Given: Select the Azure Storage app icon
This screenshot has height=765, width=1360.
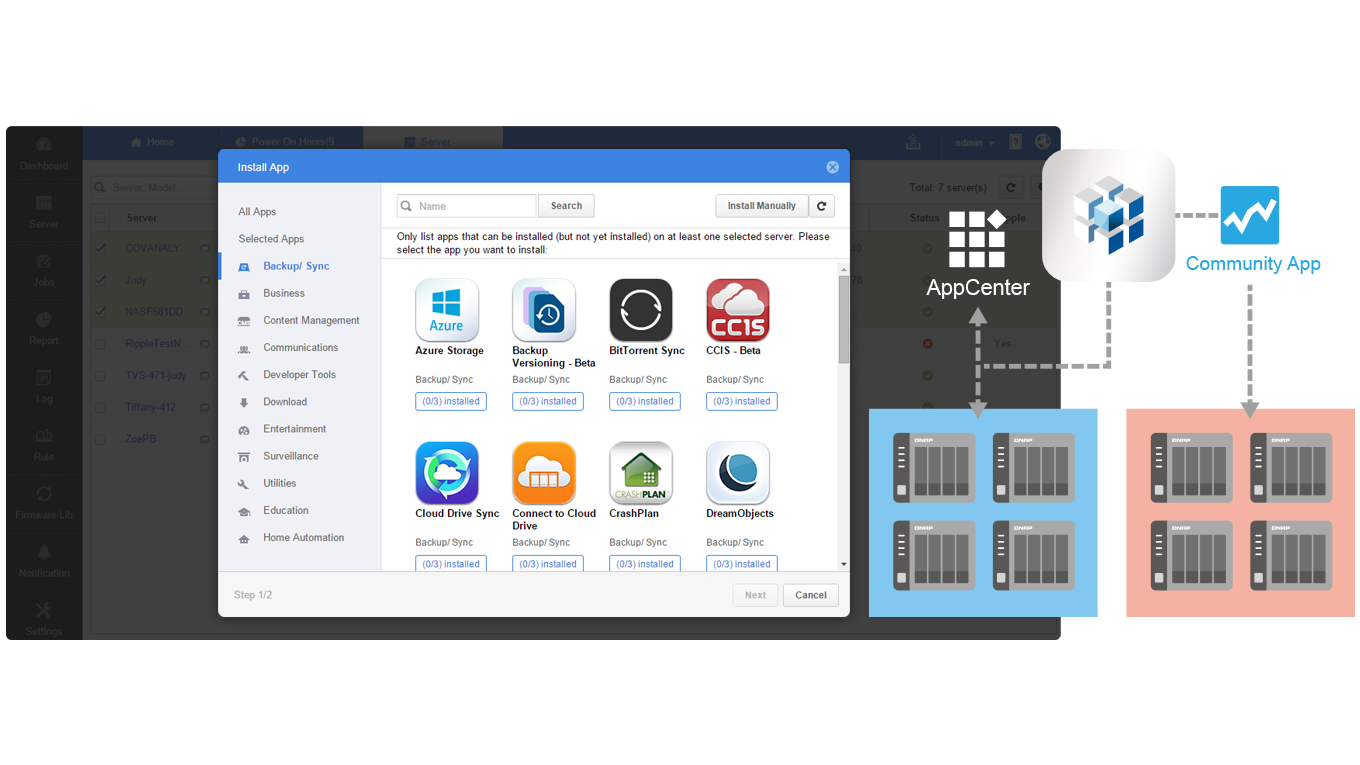Looking at the screenshot, I should coord(447,311).
